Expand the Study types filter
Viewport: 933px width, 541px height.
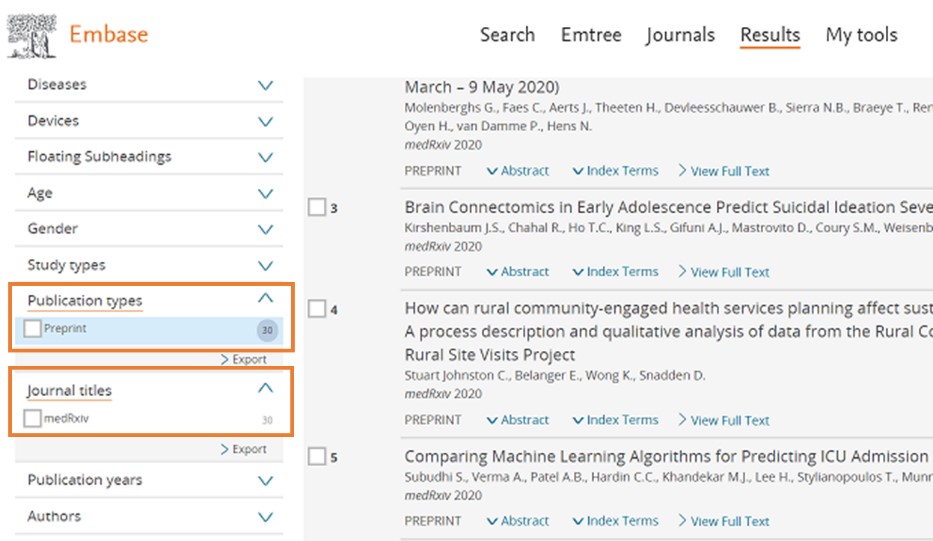coord(265,266)
